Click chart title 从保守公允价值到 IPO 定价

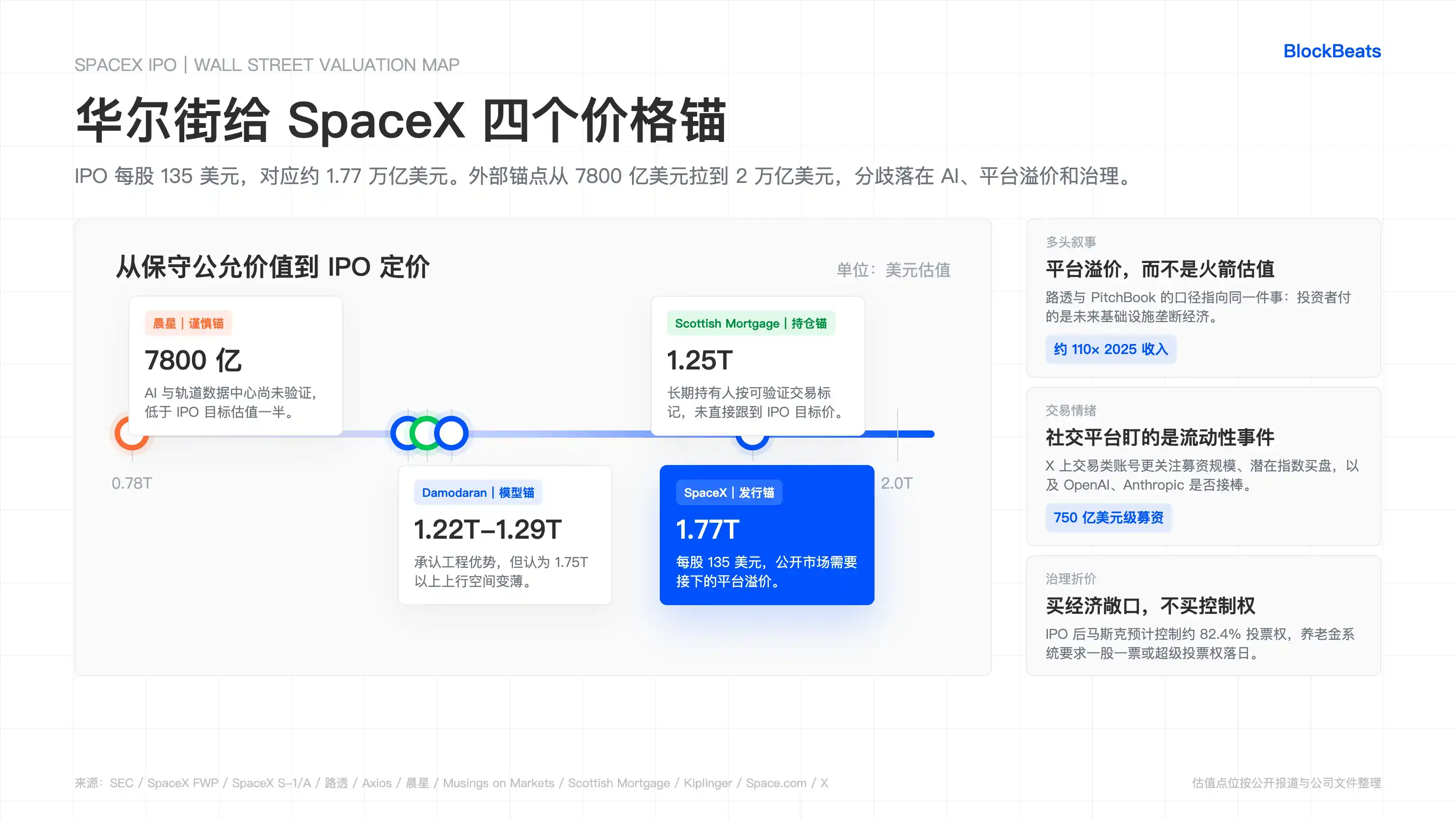[273, 267]
